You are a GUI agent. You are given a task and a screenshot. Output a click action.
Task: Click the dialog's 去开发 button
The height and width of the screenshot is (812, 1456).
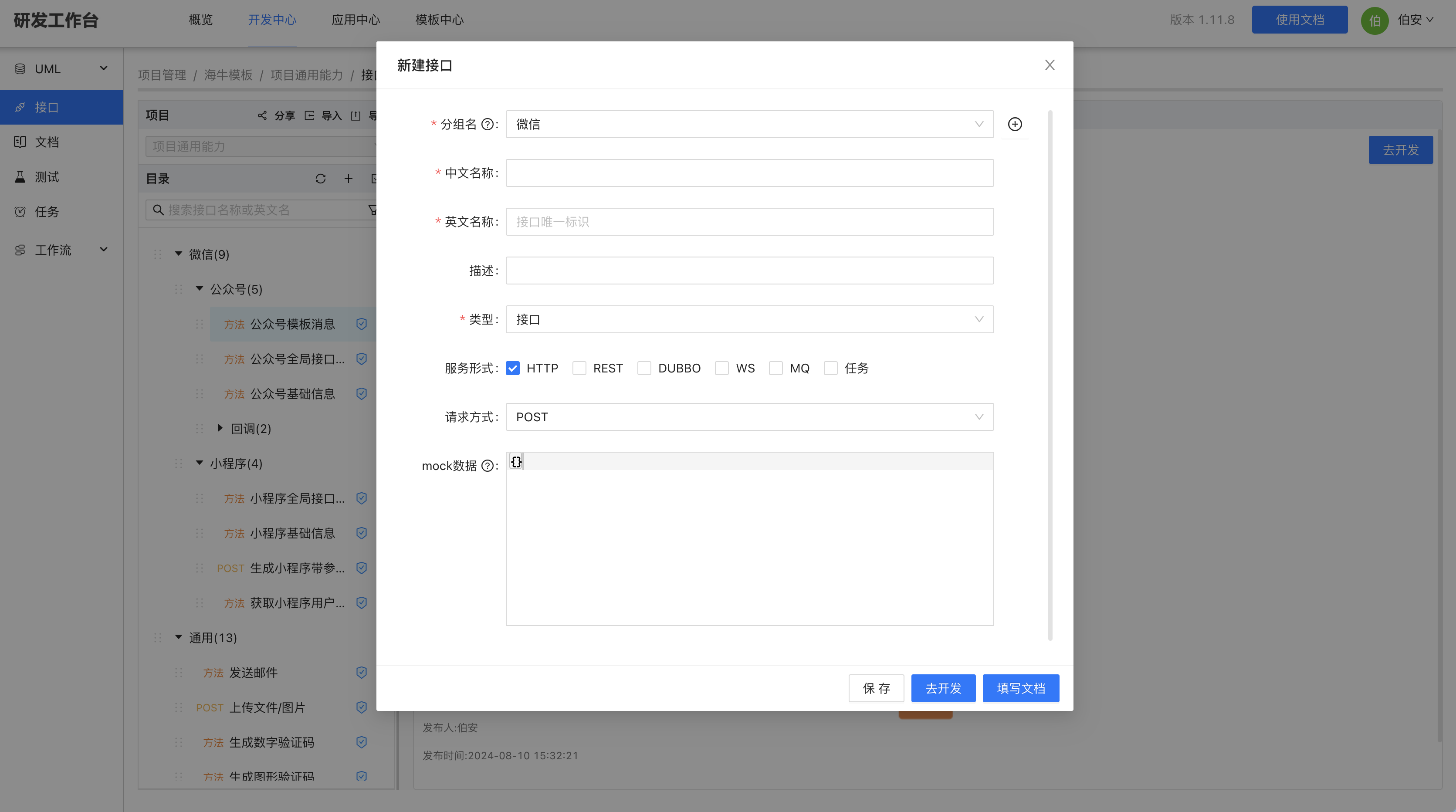[943, 688]
